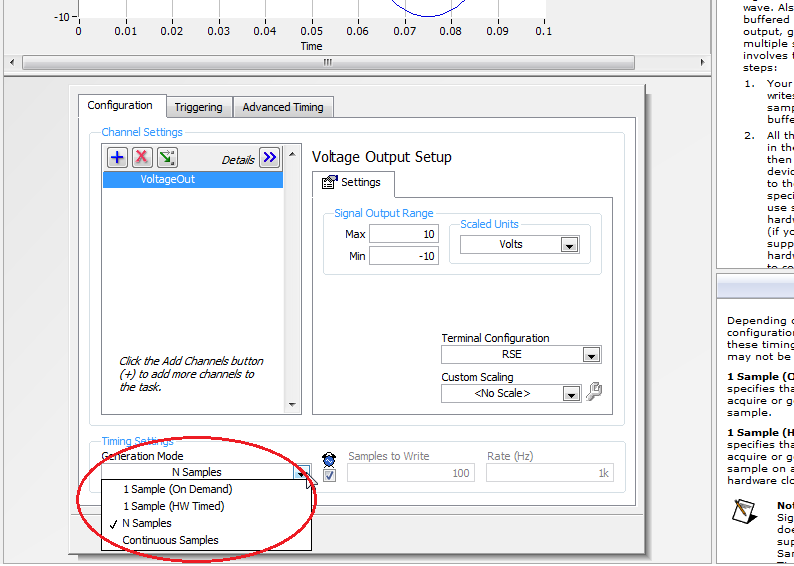Switch to the Triggering tab
The width and height of the screenshot is (794, 566).
point(198,107)
